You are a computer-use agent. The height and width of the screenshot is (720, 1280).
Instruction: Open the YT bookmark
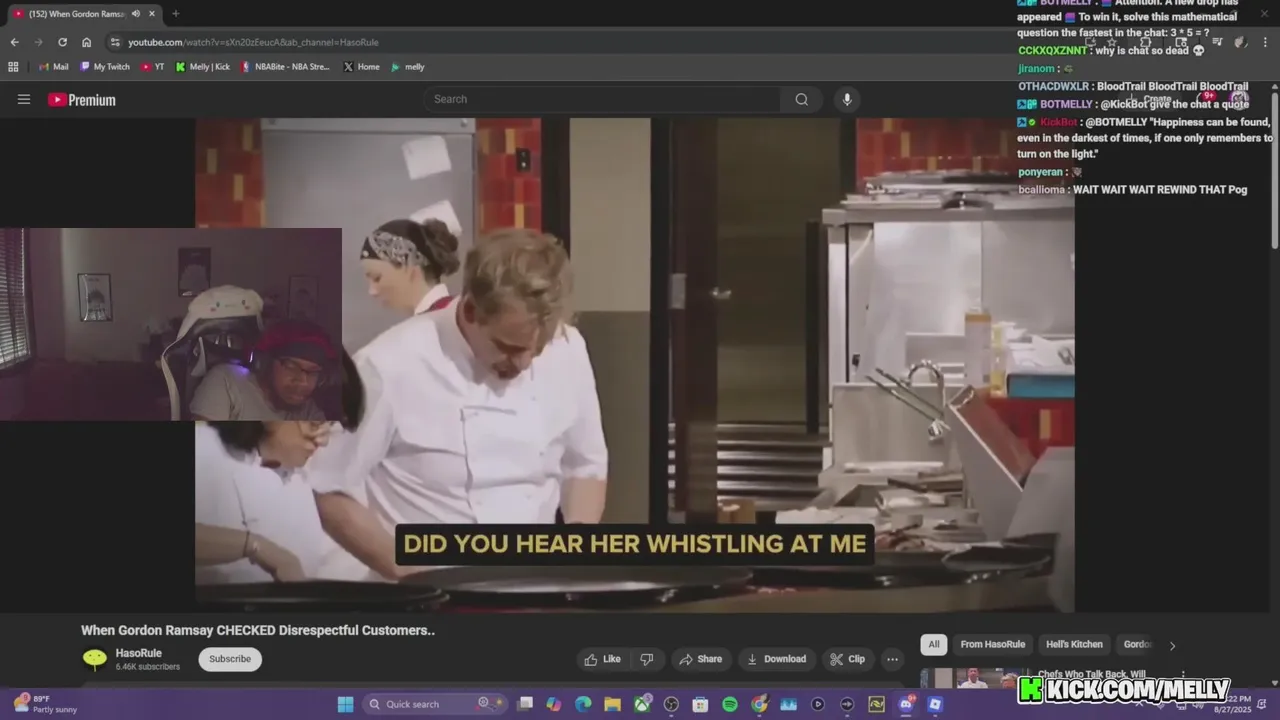[x=153, y=67]
